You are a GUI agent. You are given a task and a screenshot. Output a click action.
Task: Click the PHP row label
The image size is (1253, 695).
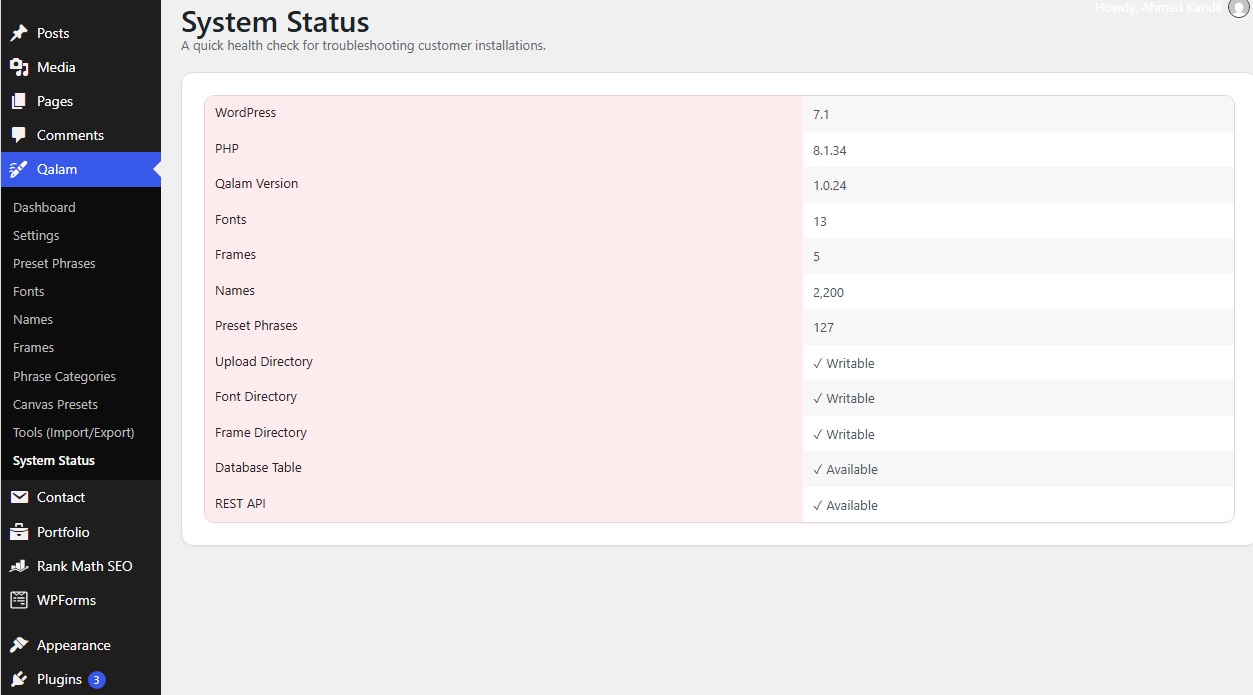point(227,148)
